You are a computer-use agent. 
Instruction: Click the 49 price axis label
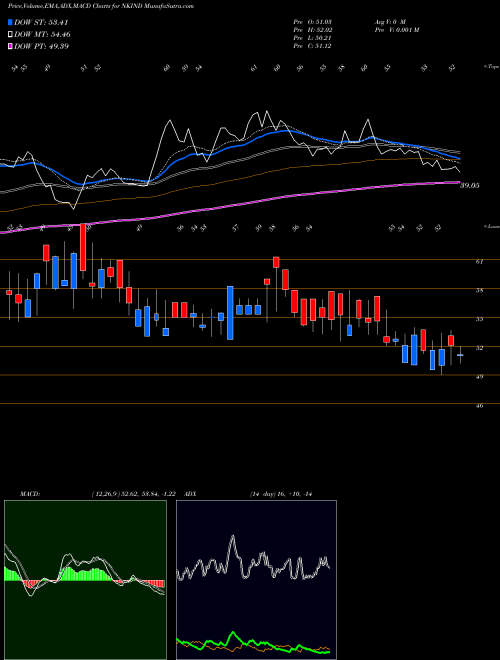(479, 377)
